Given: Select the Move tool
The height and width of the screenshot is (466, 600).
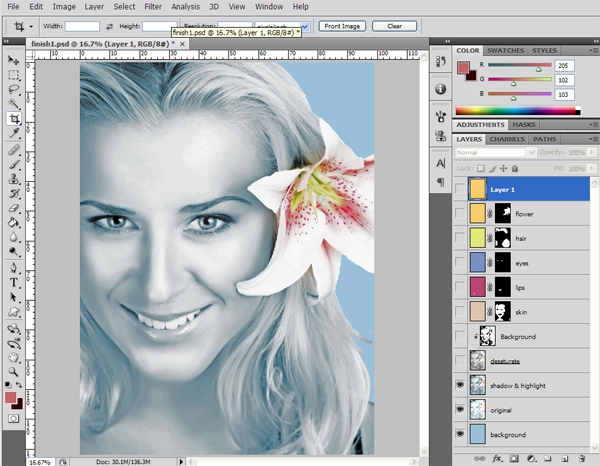Looking at the screenshot, I should click(13, 60).
